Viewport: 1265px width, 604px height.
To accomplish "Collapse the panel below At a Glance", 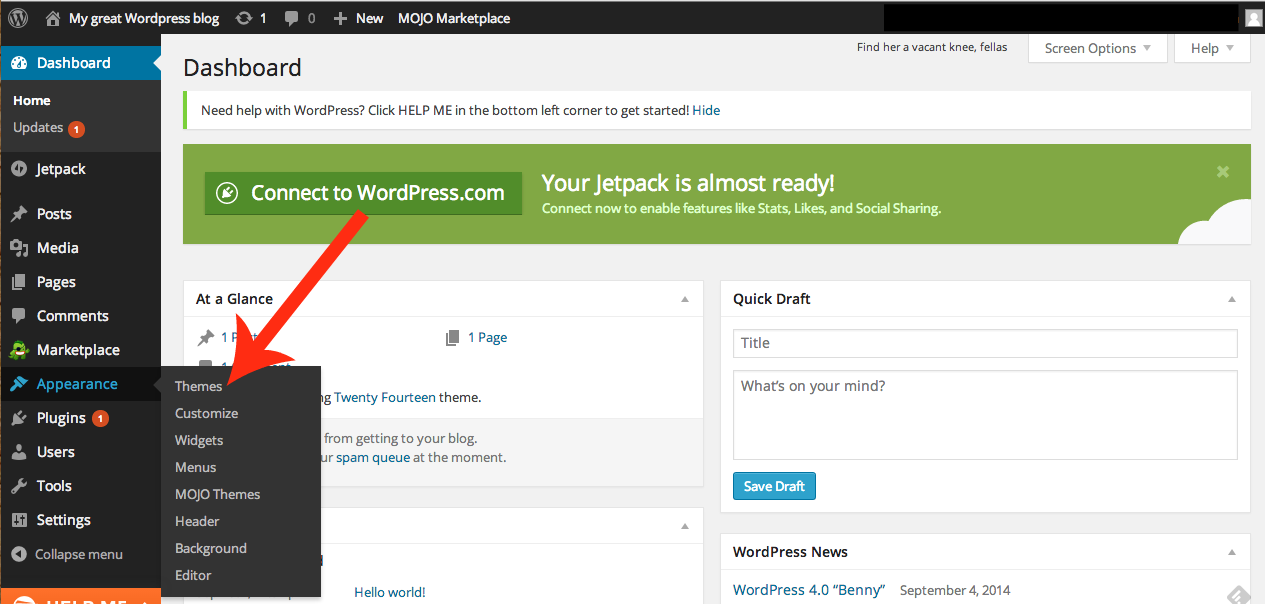I will pos(685,526).
